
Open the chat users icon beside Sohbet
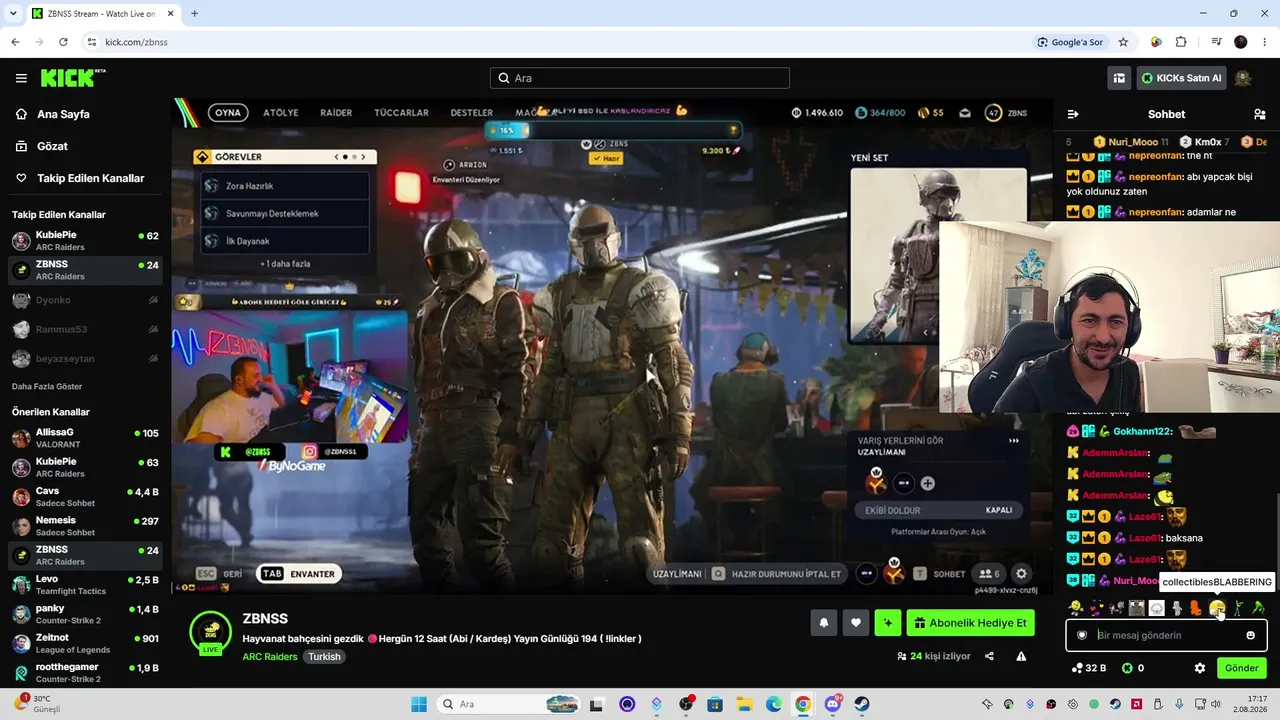point(1260,114)
